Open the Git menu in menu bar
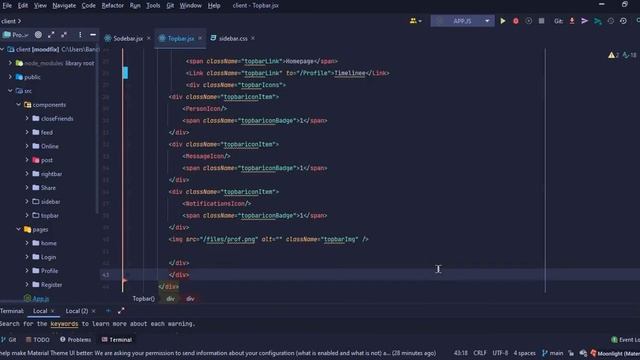Viewport: 640px width, 360px height. pyautogui.click(x=170, y=6)
